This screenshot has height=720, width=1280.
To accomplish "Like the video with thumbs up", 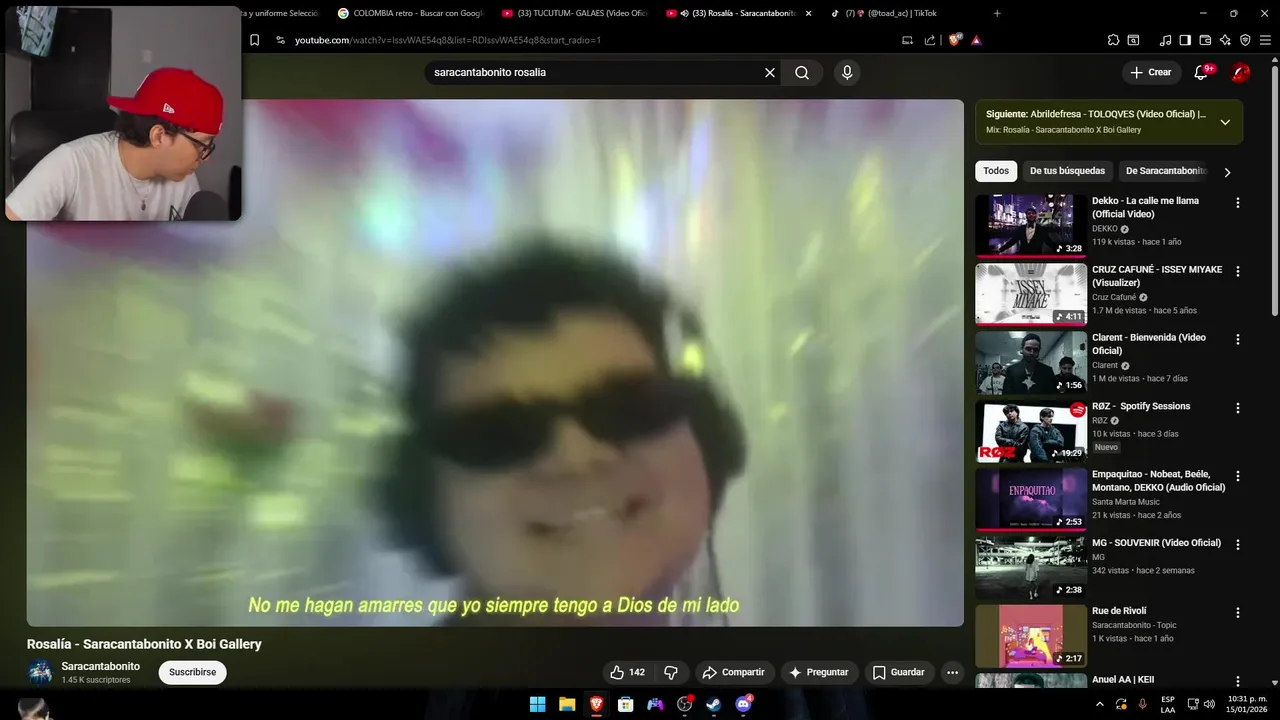I will pos(627,672).
